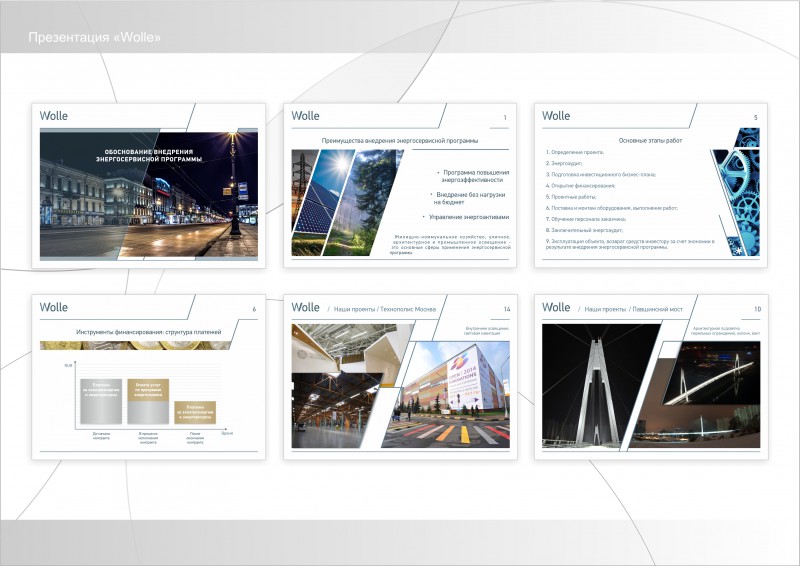Open the «Основные этапы работ» slide

pos(651,186)
